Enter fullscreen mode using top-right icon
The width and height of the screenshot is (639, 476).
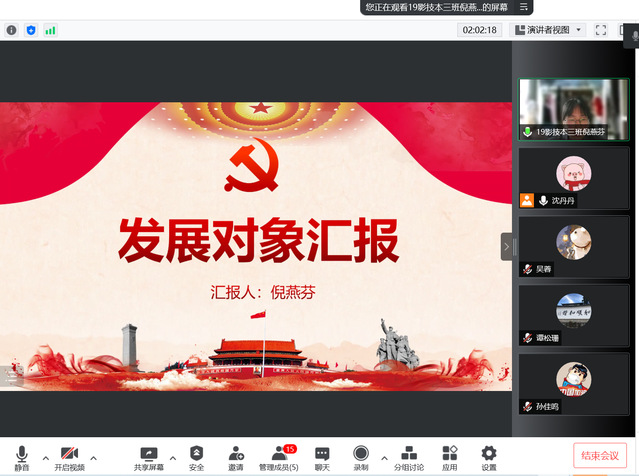click(x=601, y=30)
